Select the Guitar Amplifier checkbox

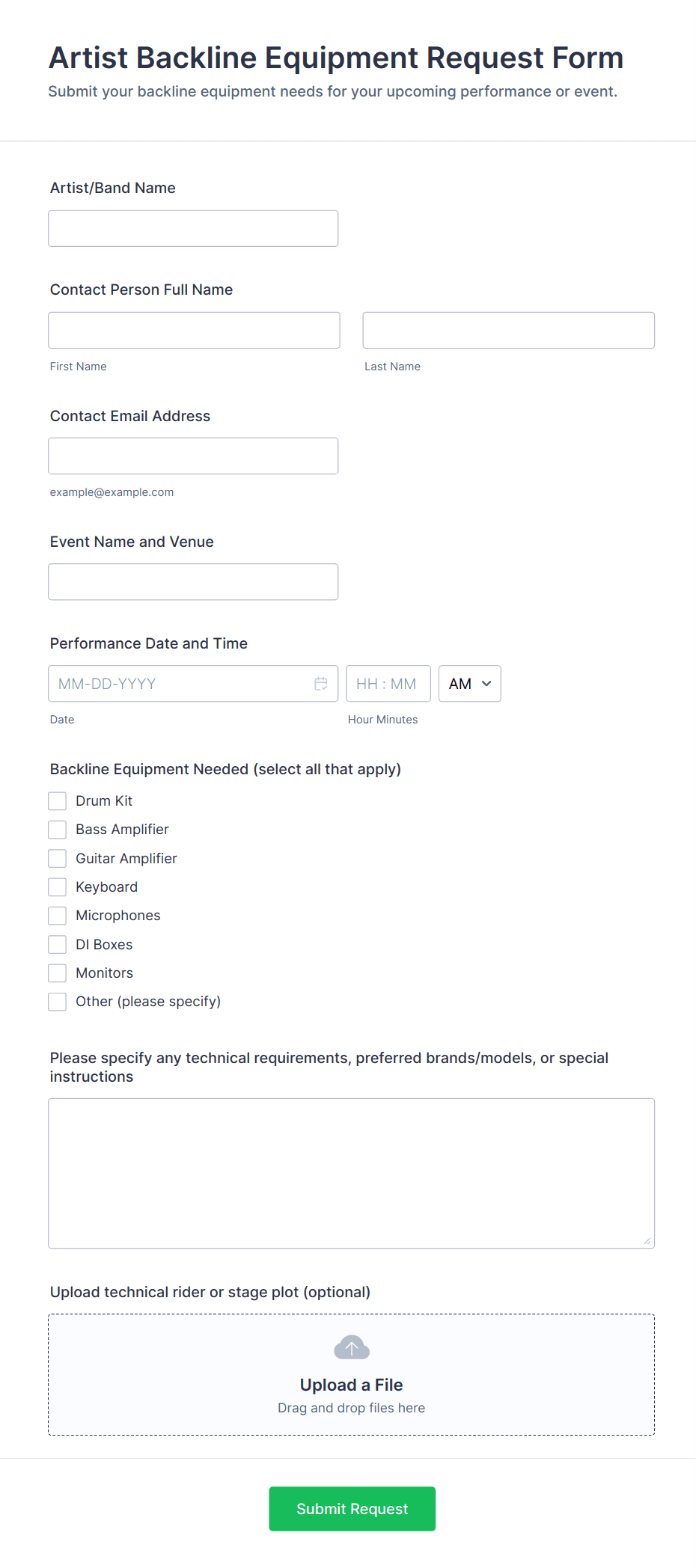click(58, 858)
